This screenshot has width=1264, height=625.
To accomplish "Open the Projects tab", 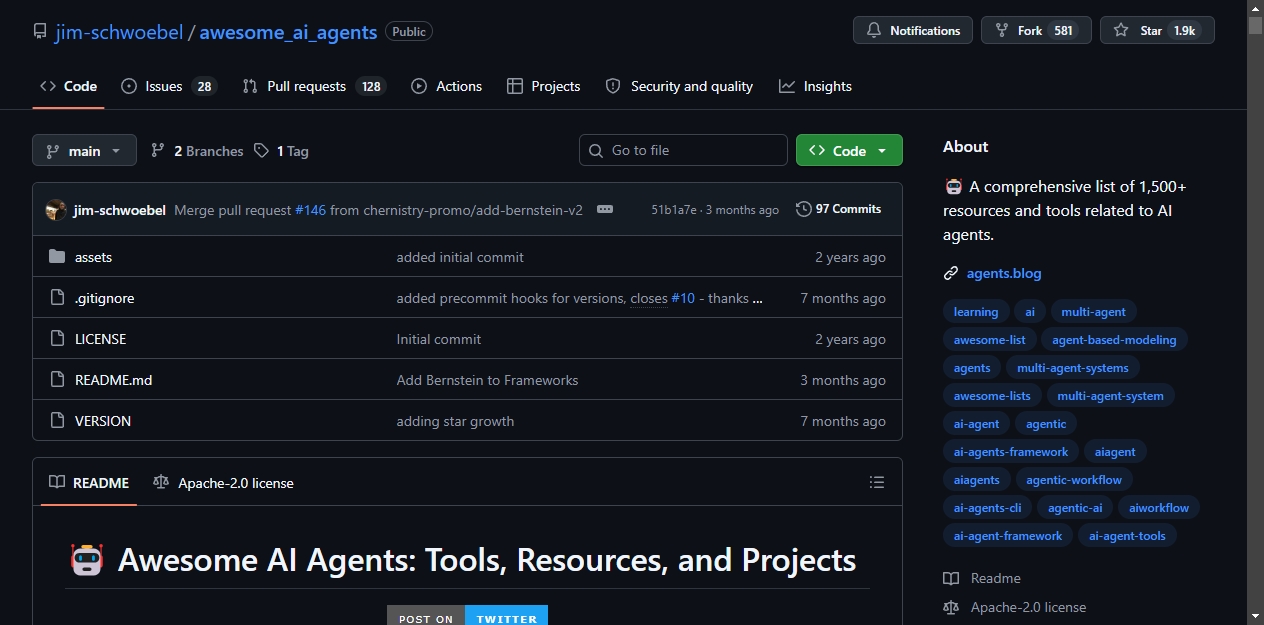I will coord(543,86).
